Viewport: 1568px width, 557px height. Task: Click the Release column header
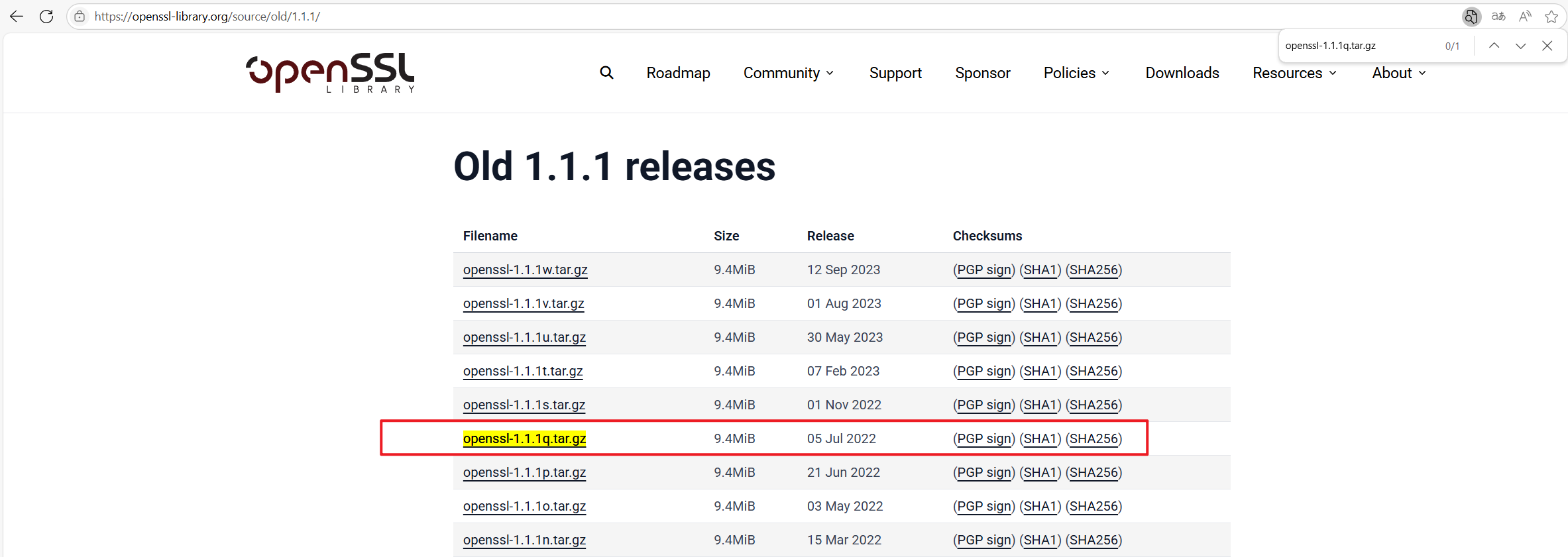click(x=830, y=236)
